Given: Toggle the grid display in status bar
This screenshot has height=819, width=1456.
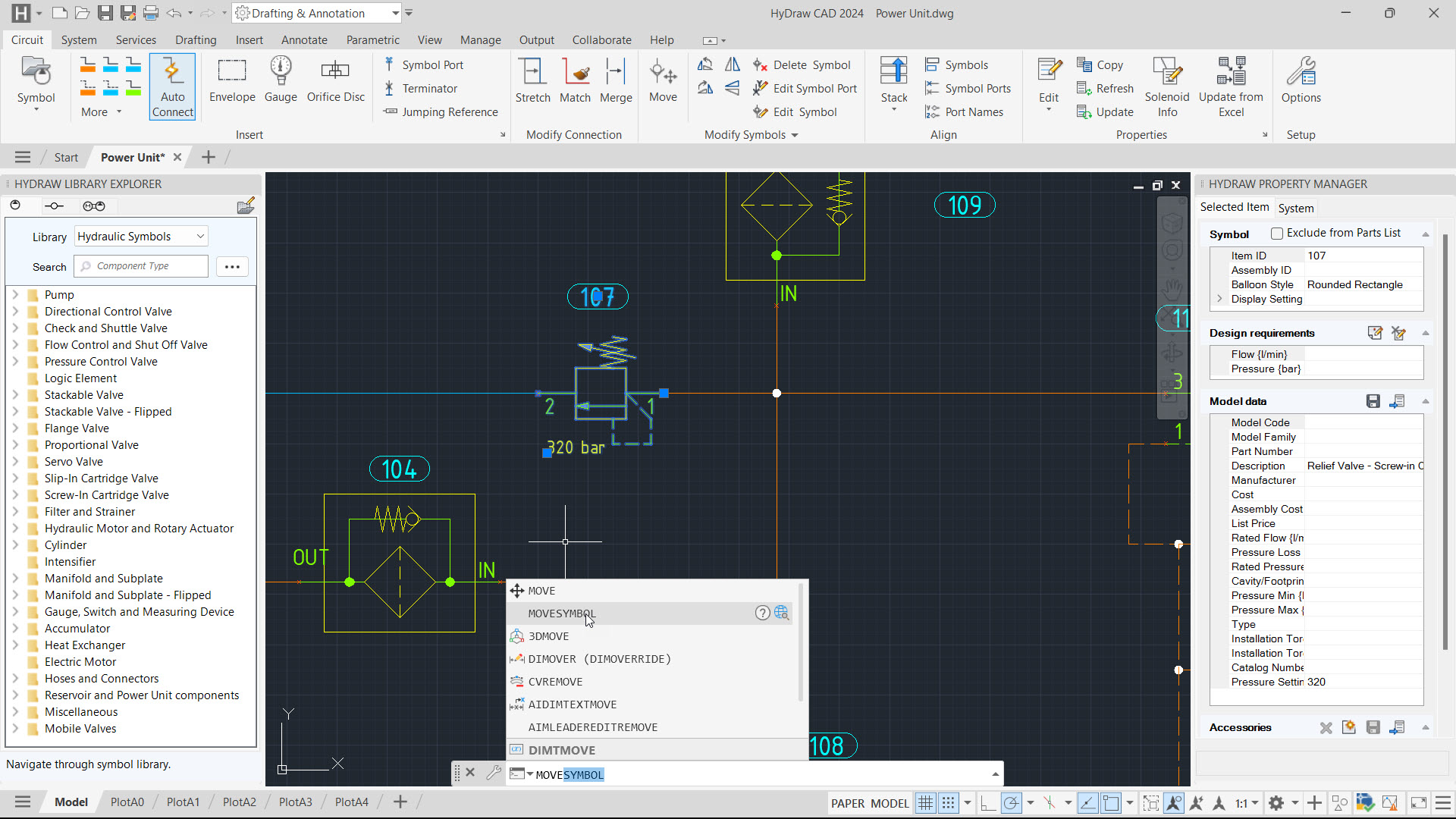Looking at the screenshot, I should pos(925,803).
